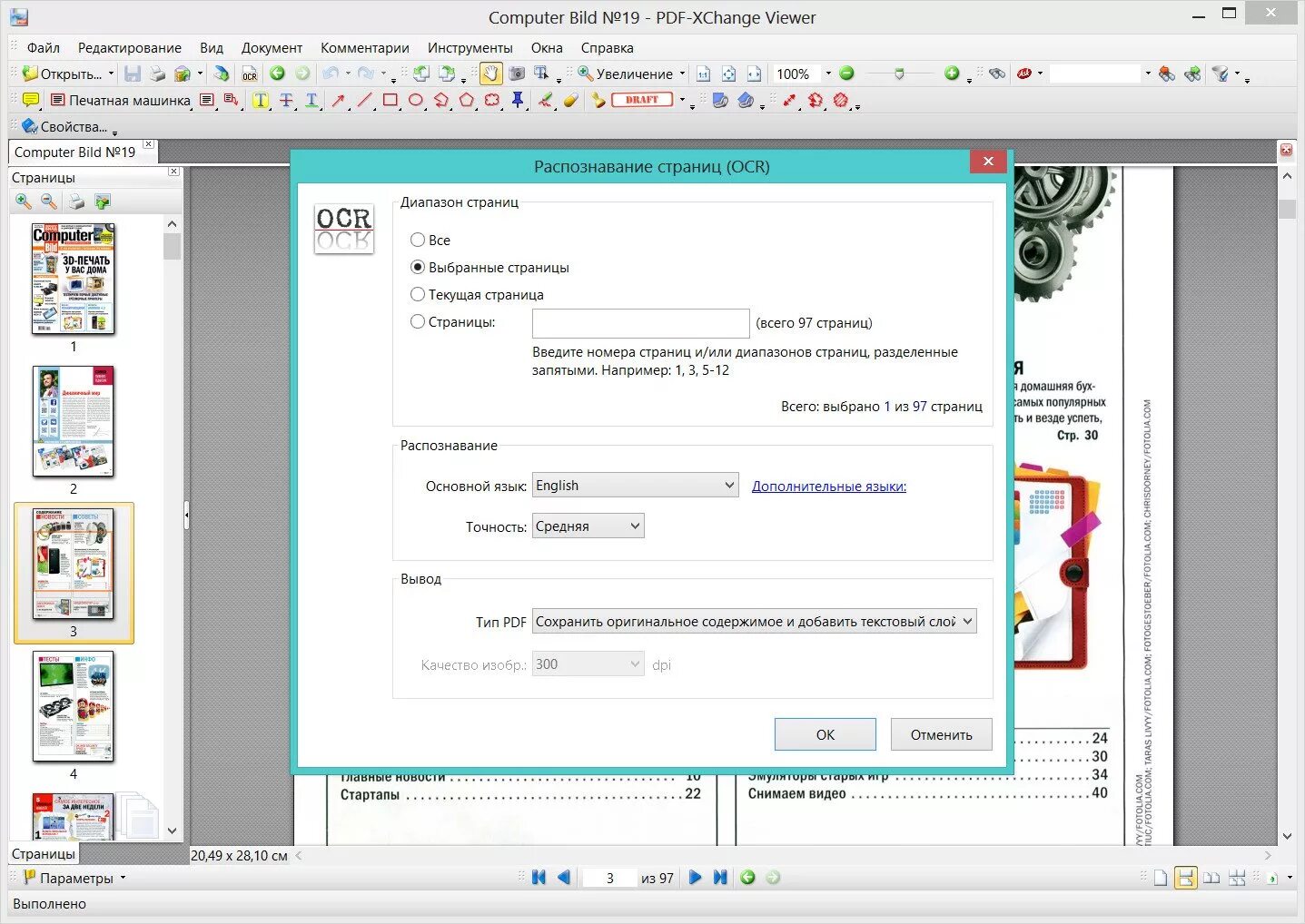Select the Line drawing tool
Image resolution: width=1305 pixels, height=924 pixels.
pyautogui.click(x=364, y=100)
